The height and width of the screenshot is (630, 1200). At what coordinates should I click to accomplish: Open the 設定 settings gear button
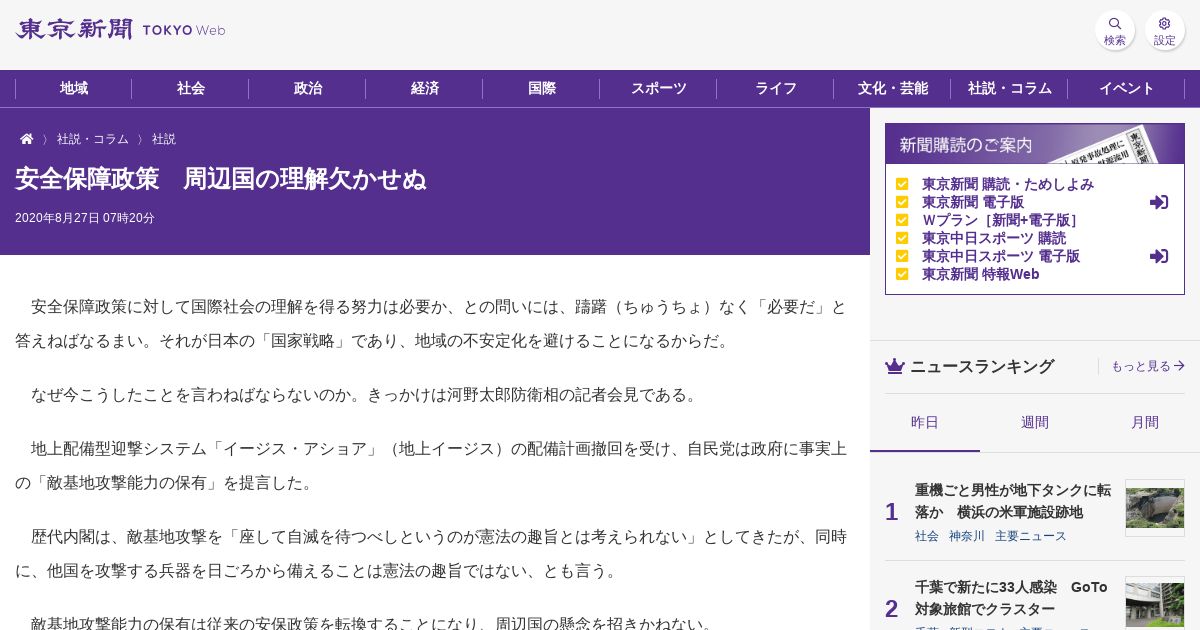pyautogui.click(x=1165, y=30)
